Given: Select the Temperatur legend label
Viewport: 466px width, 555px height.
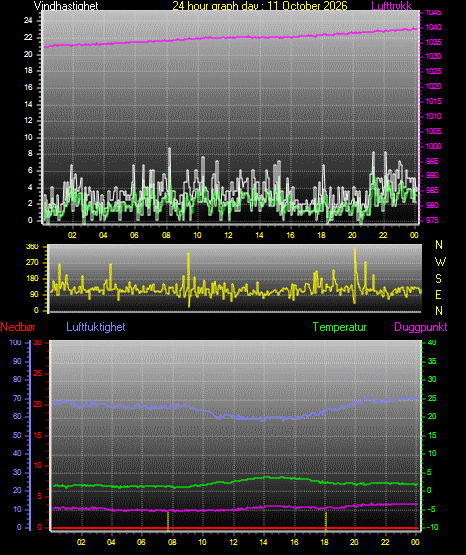Looking at the screenshot, I should (340, 327).
